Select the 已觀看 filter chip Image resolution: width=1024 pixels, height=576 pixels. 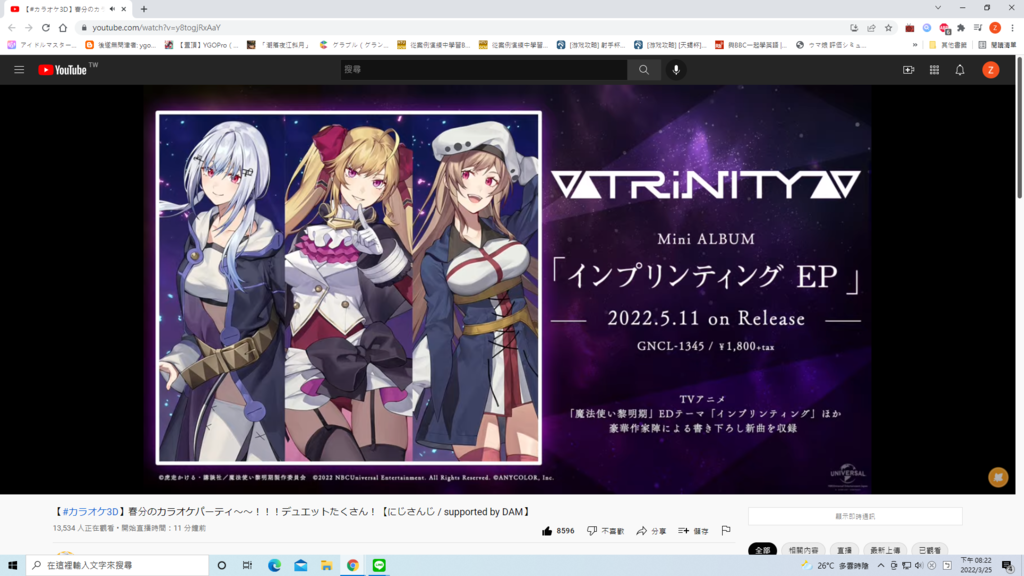pyautogui.click(x=930, y=550)
